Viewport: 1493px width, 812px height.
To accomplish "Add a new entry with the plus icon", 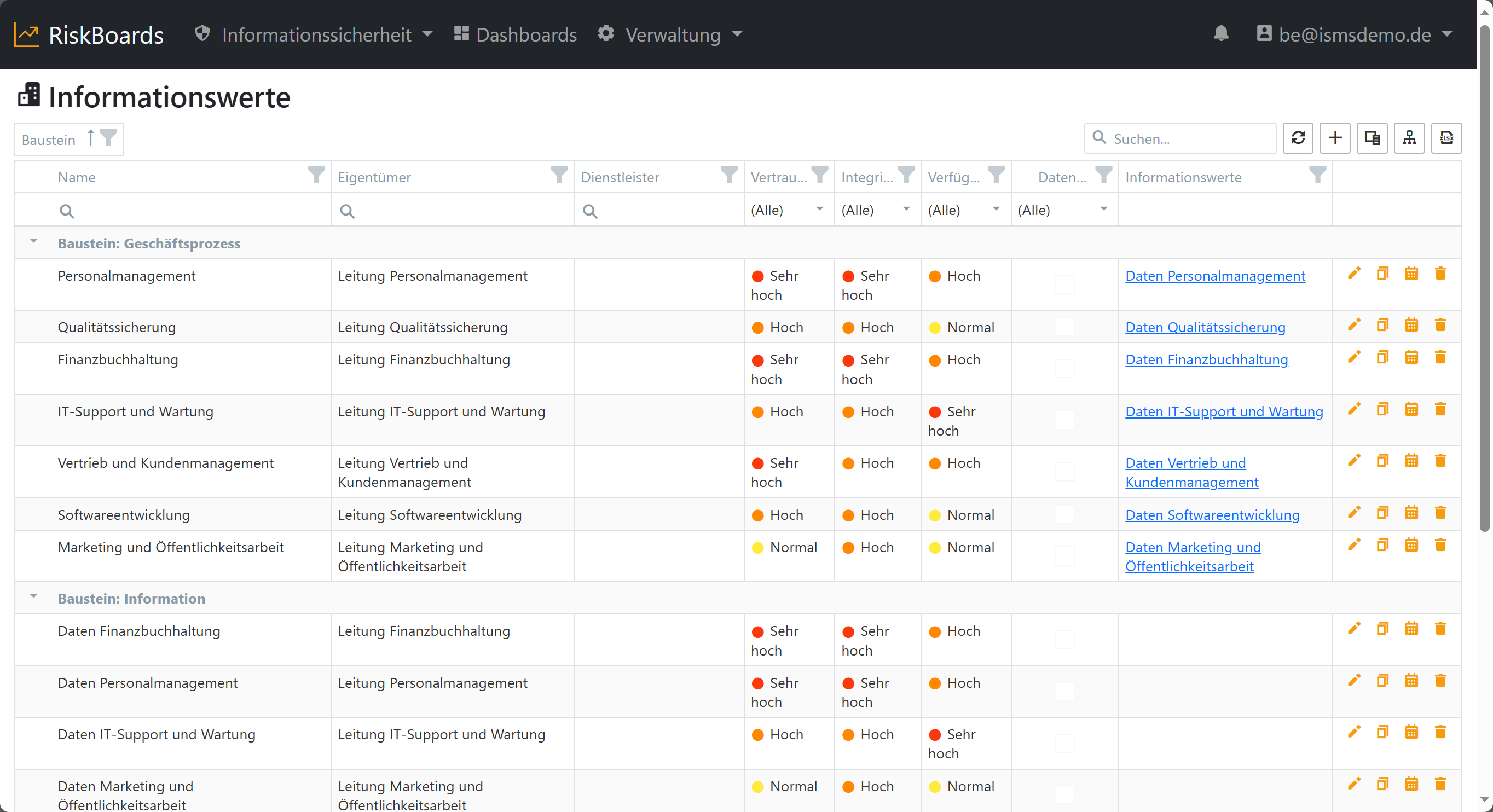I will (x=1335, y=138).
